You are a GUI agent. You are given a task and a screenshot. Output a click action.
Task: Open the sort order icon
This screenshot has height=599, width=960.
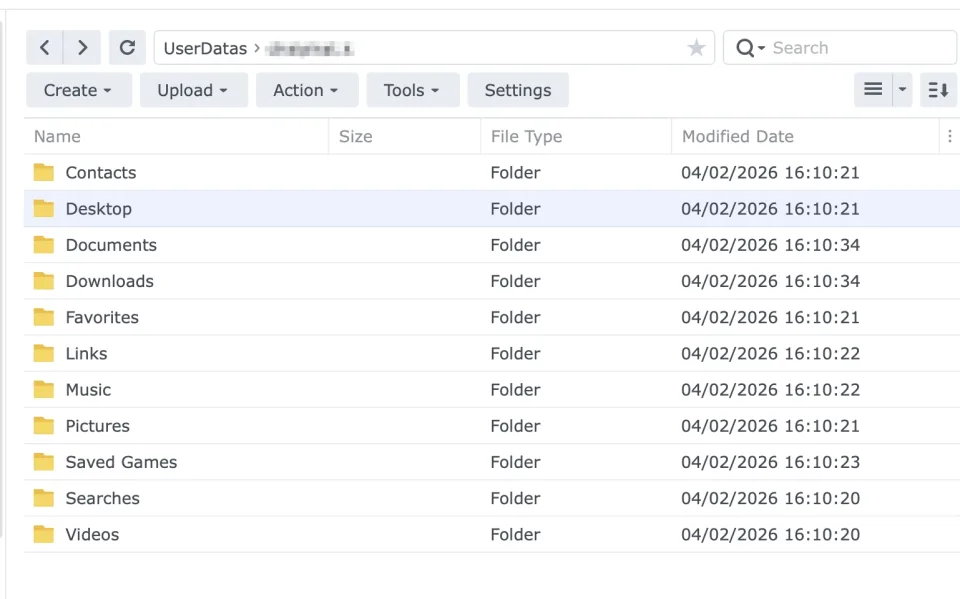[x=938, y=90]
